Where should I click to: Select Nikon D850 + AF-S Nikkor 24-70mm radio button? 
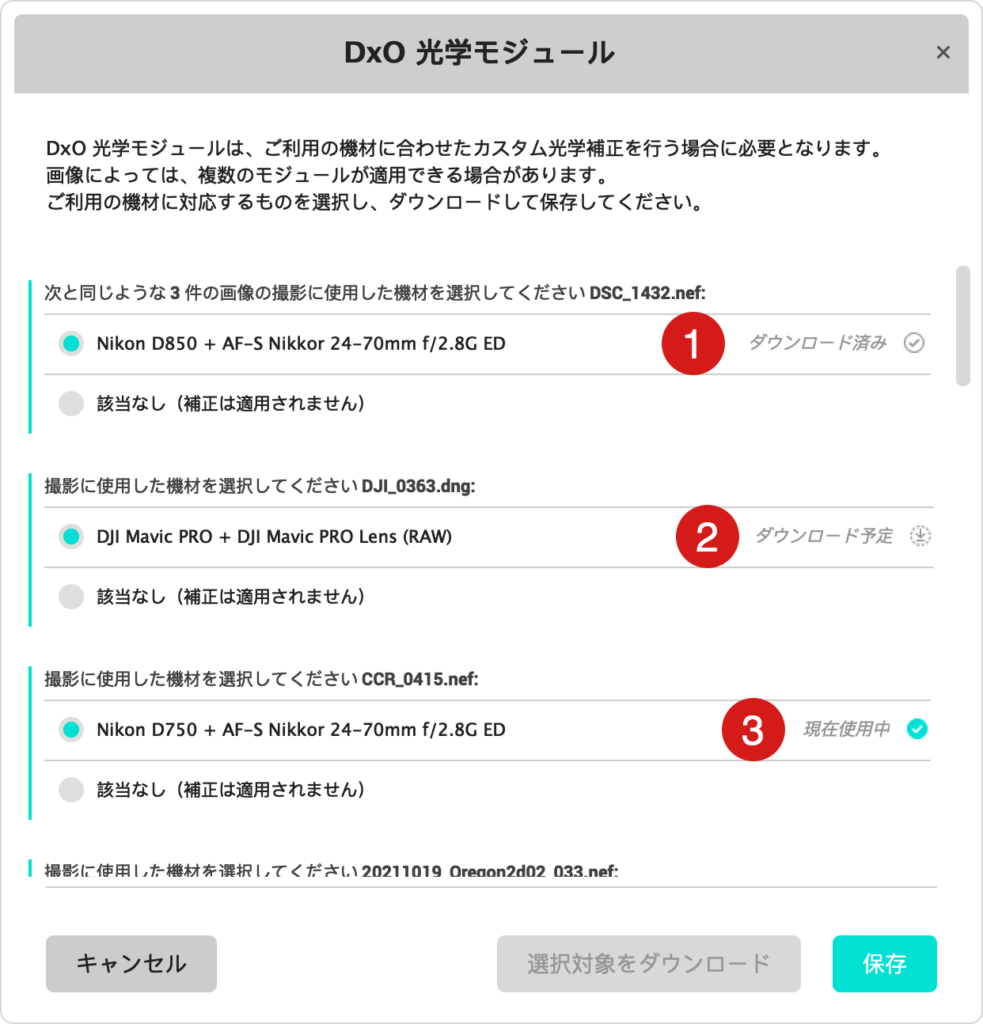[71, 344]
